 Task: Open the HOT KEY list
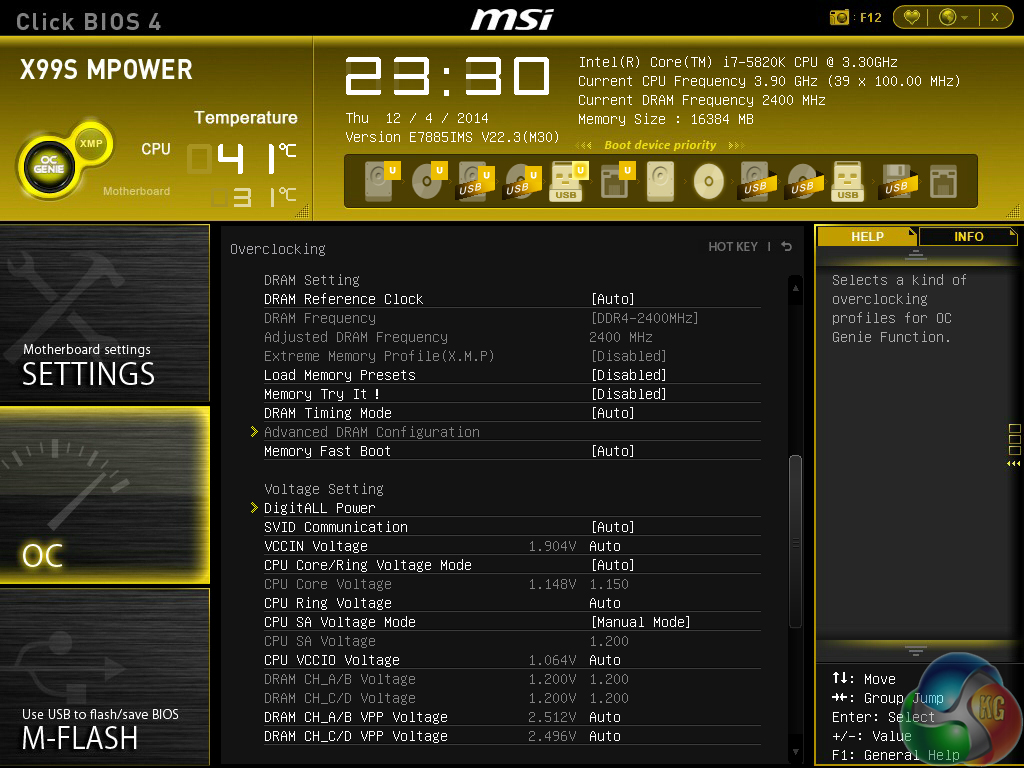tap(733, 247)
